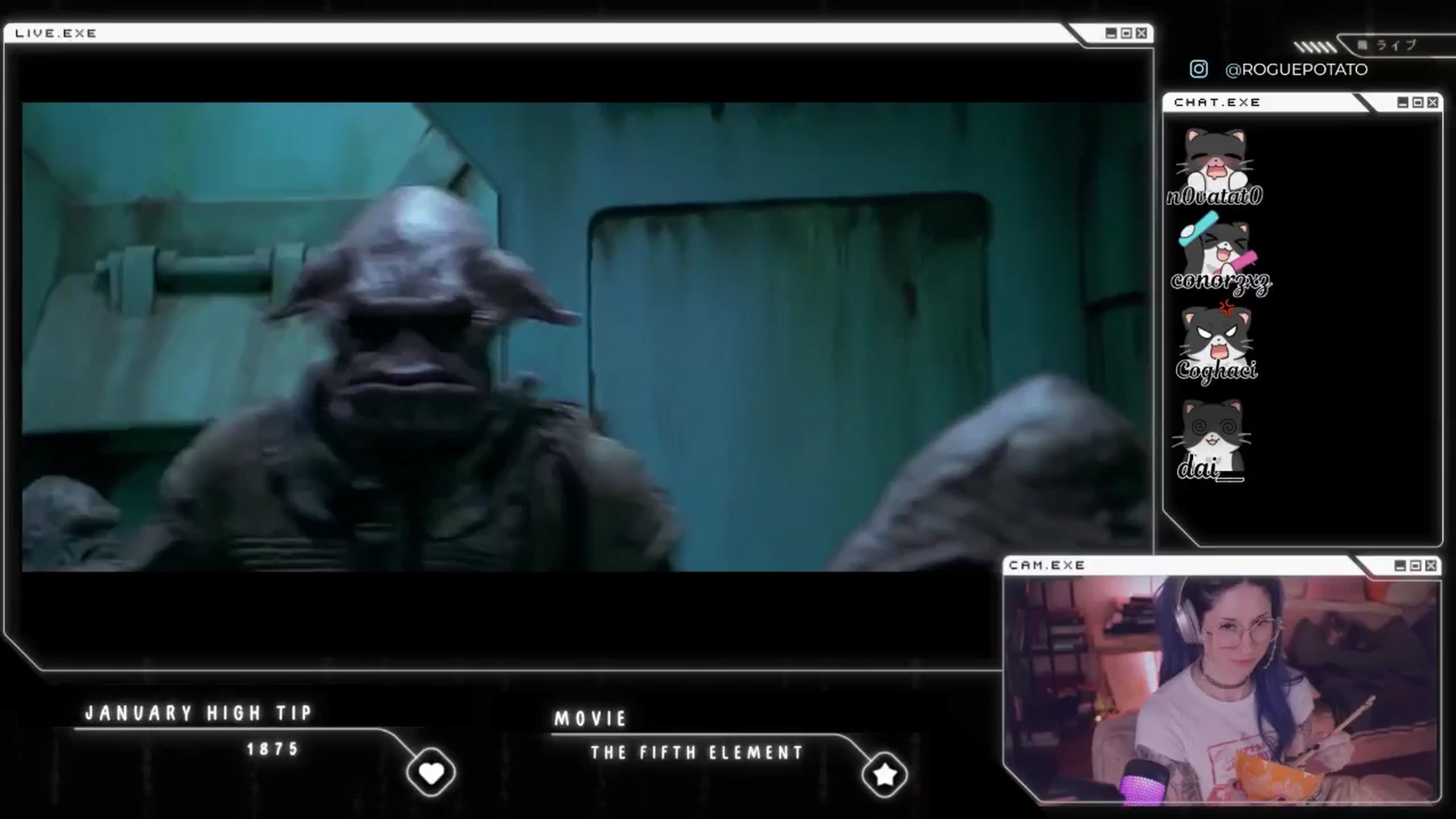Maximize the LIVE.EXE window

[x=1126, y=33]
